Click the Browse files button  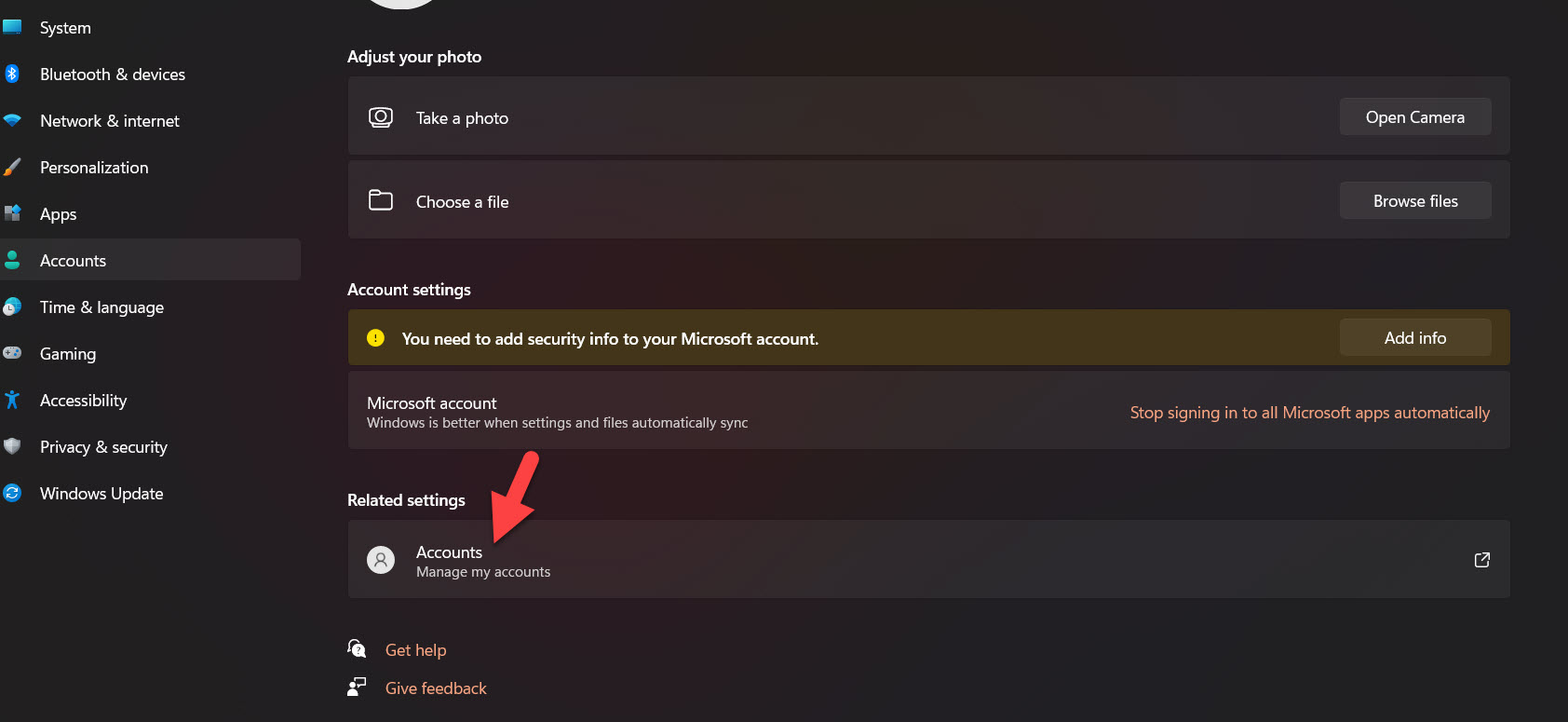[x=1414, y=201]
